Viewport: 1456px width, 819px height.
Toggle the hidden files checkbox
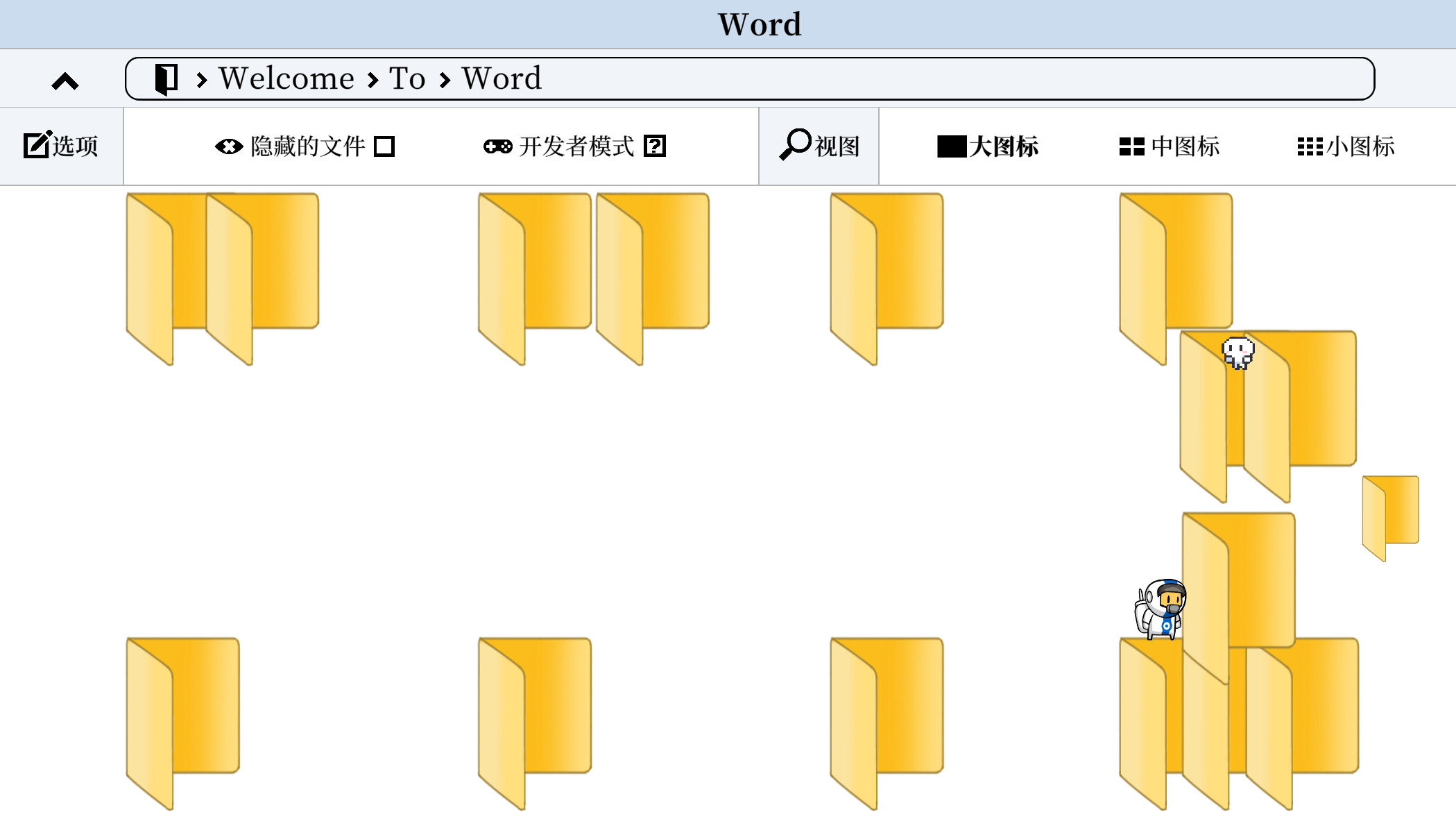point(384,146)
